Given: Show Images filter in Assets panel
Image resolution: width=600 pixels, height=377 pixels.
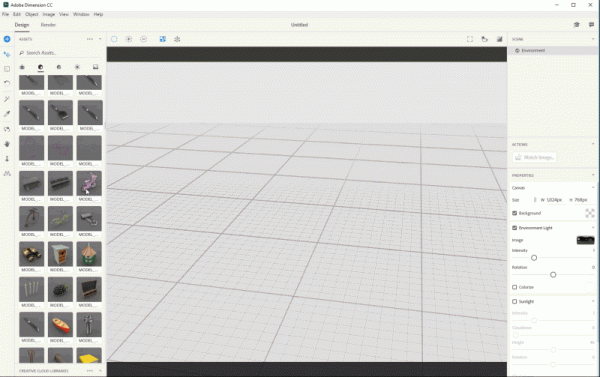Looking at the screenshot, I should point(96,67).
